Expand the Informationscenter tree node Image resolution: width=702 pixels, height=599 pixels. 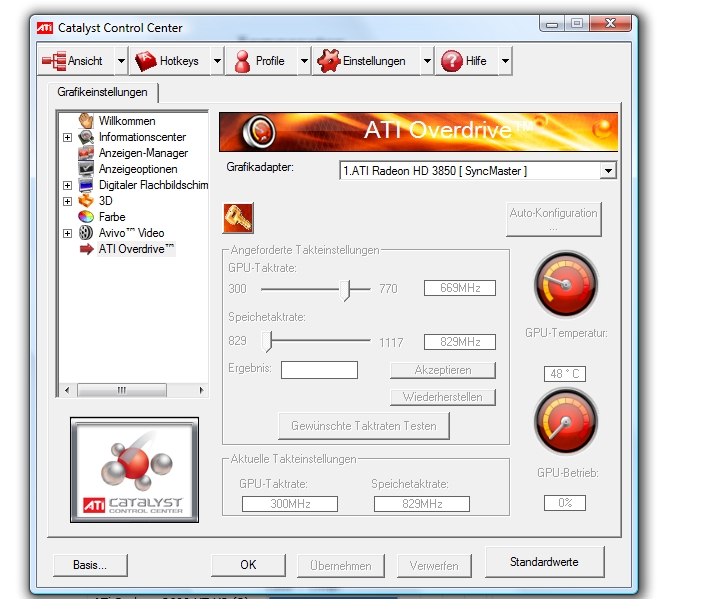[x=68, y=137]
